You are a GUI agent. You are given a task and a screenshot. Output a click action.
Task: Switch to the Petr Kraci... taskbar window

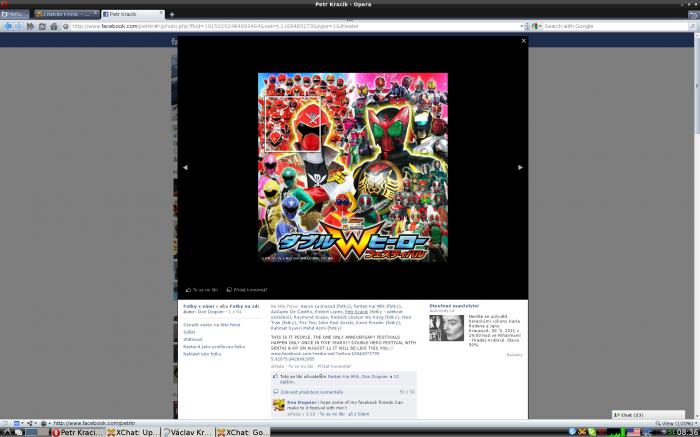click(78, 432)
